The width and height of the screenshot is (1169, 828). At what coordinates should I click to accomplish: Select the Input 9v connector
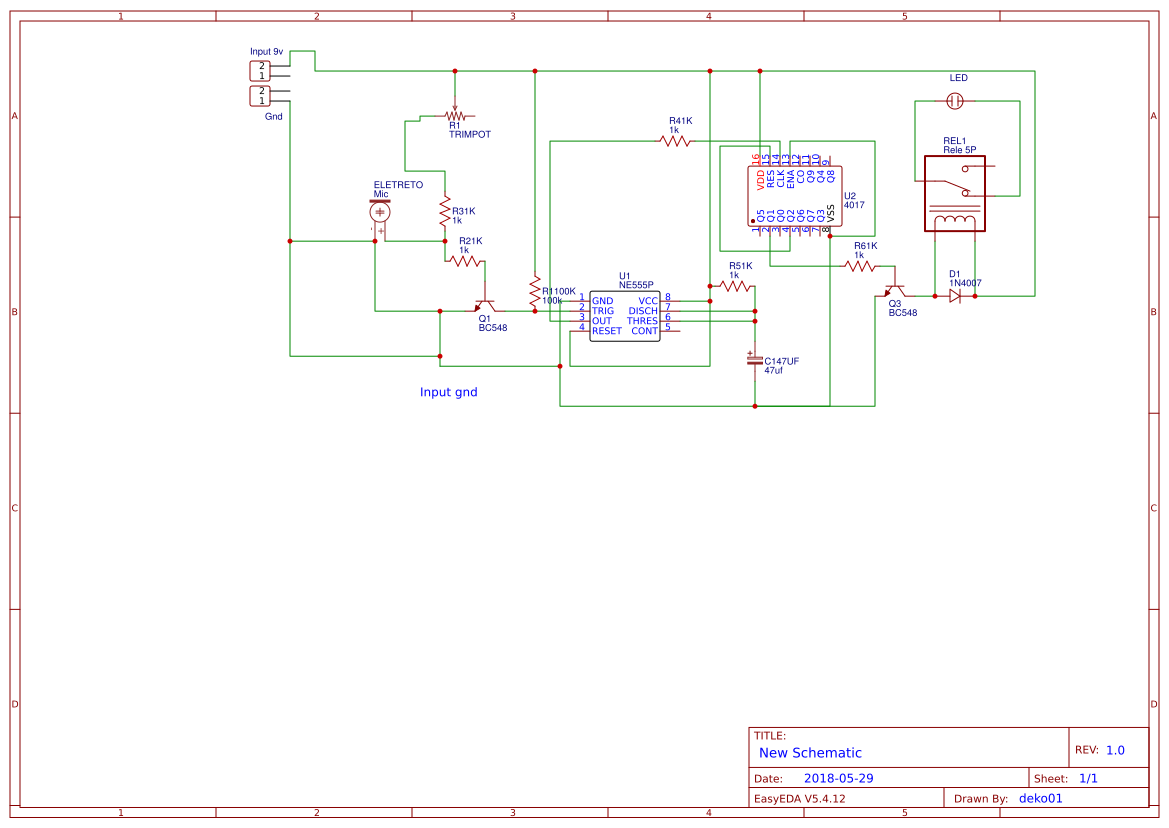click(260, 71)
